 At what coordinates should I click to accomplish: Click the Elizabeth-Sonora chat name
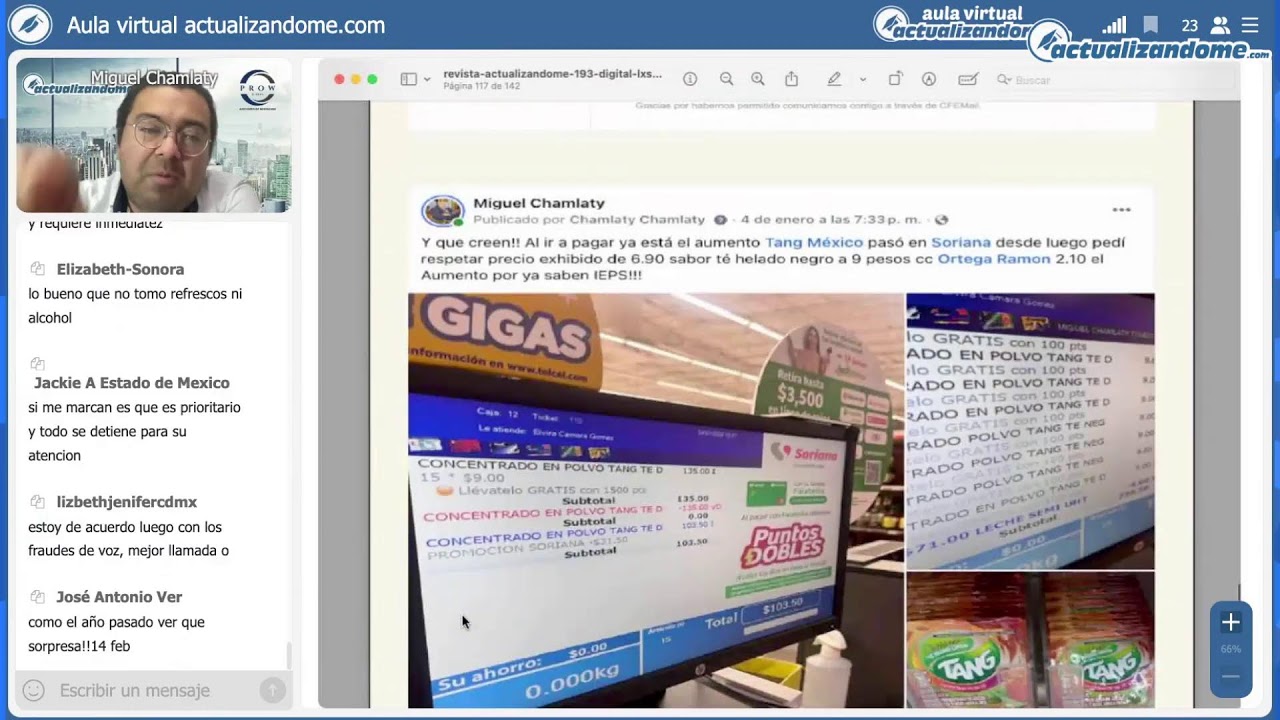[x=120, y=269]
